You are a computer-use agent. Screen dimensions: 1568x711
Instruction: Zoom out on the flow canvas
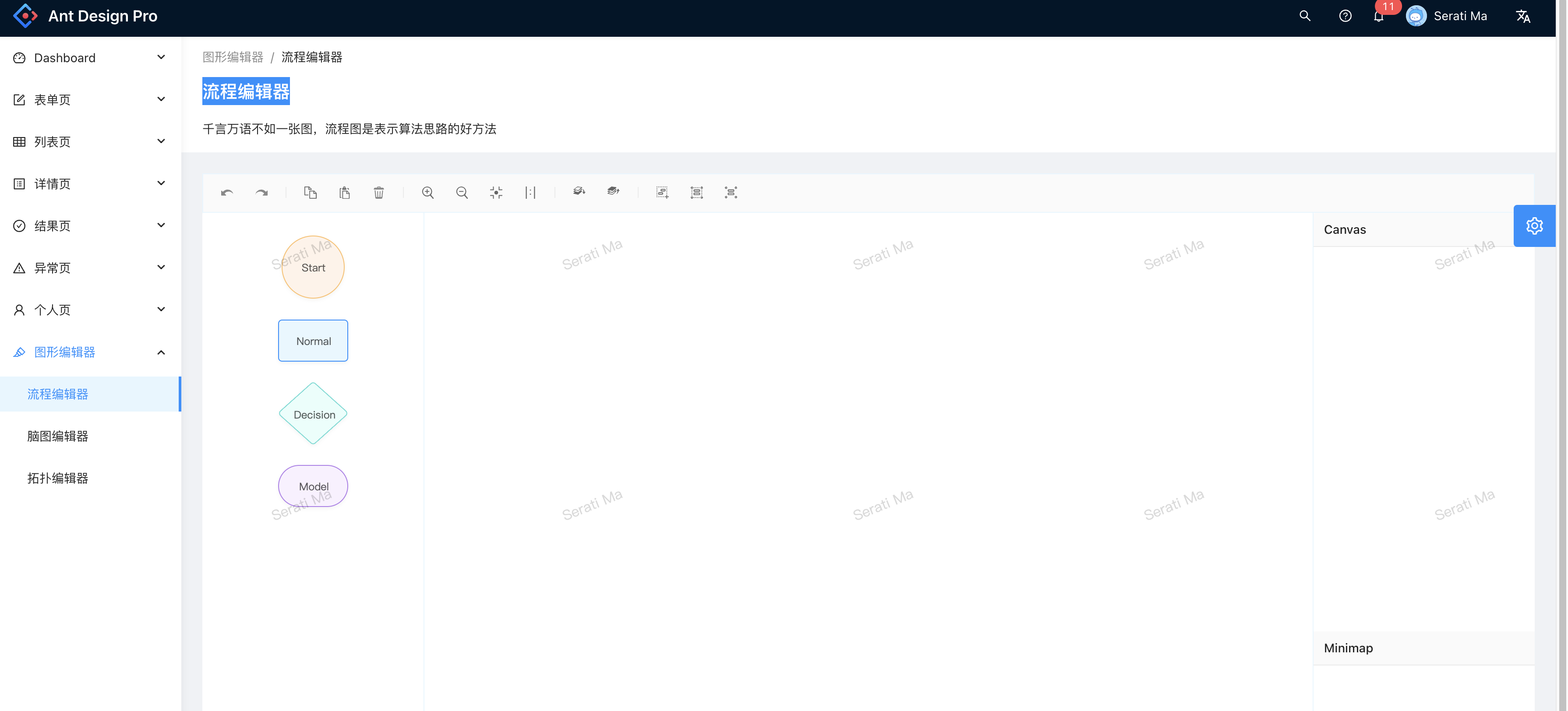click(x=462, y=192)
